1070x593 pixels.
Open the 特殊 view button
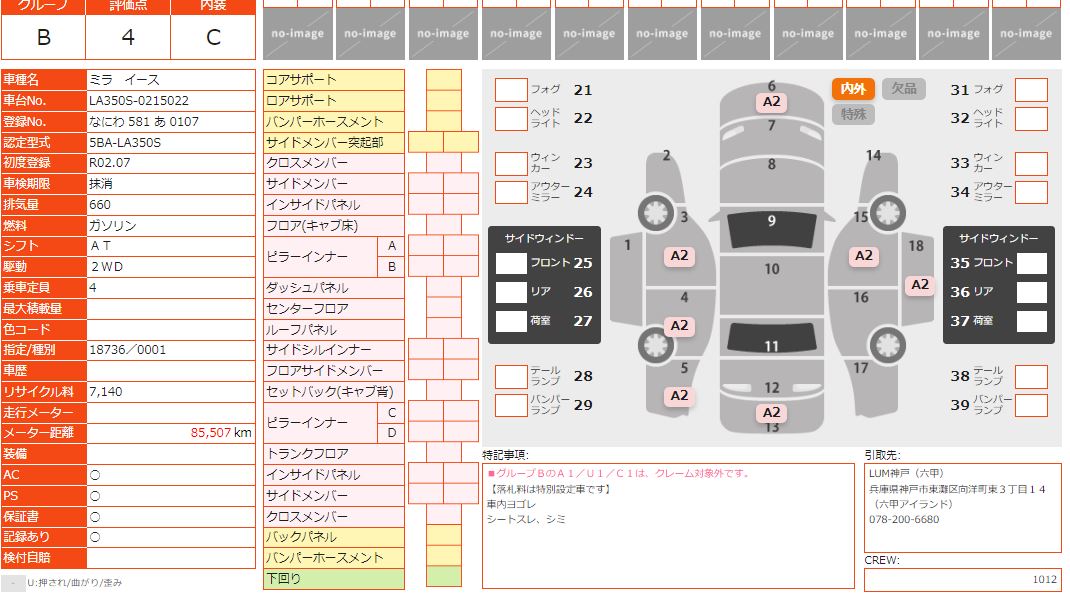pyautogui.click(x=853, y=114)
